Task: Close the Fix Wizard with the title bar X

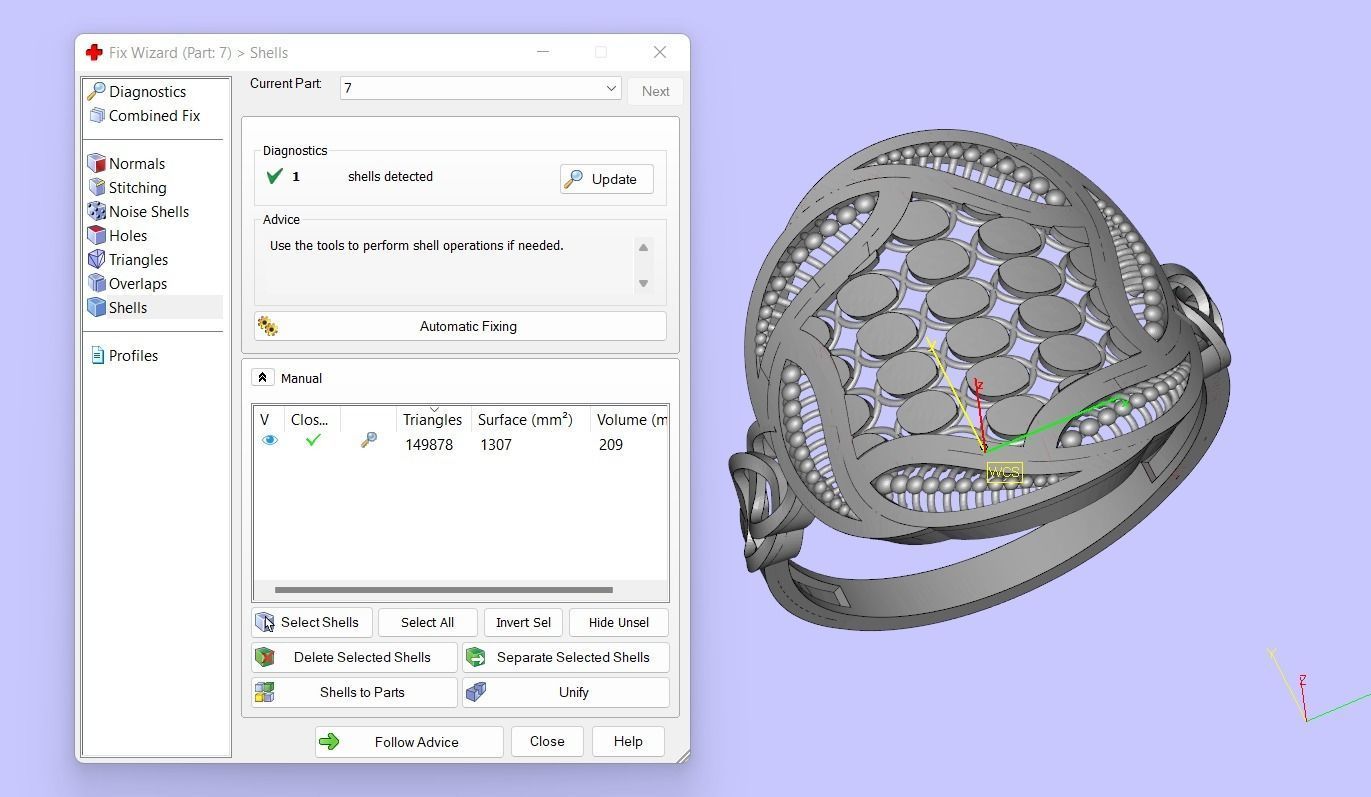Action: click(660, 52)
